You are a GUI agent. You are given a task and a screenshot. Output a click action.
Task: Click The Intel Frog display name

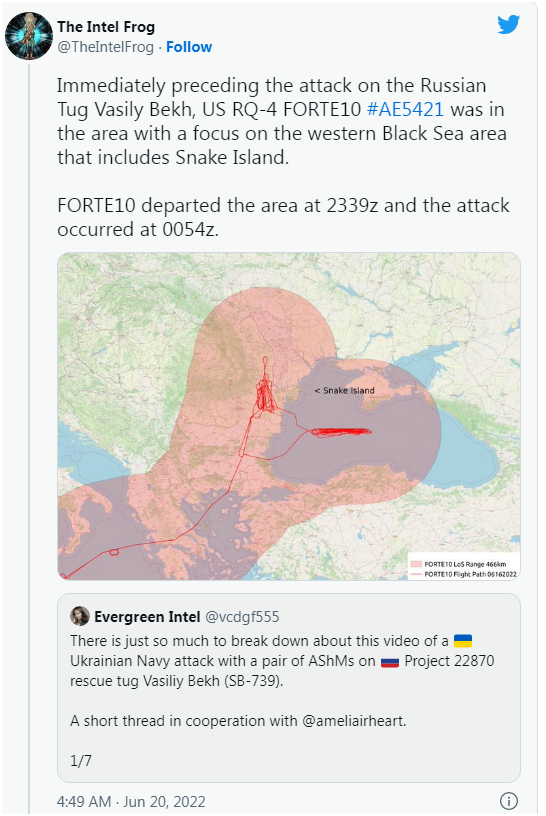pos(106,27)
